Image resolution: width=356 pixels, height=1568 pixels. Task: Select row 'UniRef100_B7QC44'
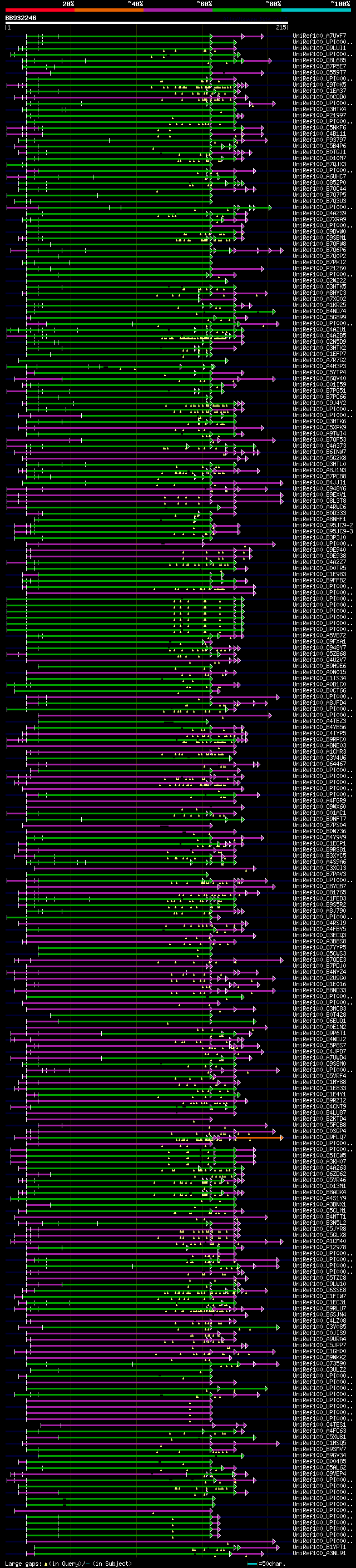tap(319, 189)
